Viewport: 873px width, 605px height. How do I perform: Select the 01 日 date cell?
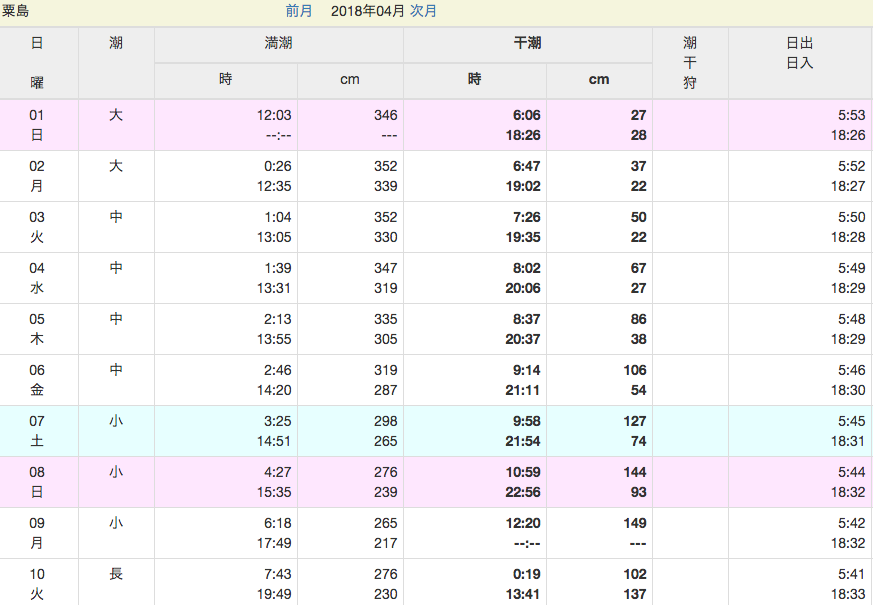coord(37,125)
